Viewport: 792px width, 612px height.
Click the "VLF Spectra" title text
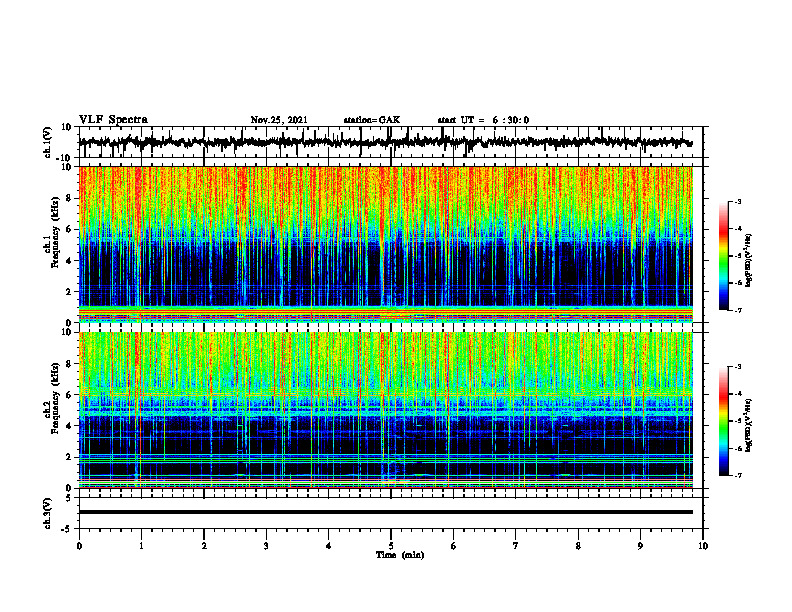[113, 120]
